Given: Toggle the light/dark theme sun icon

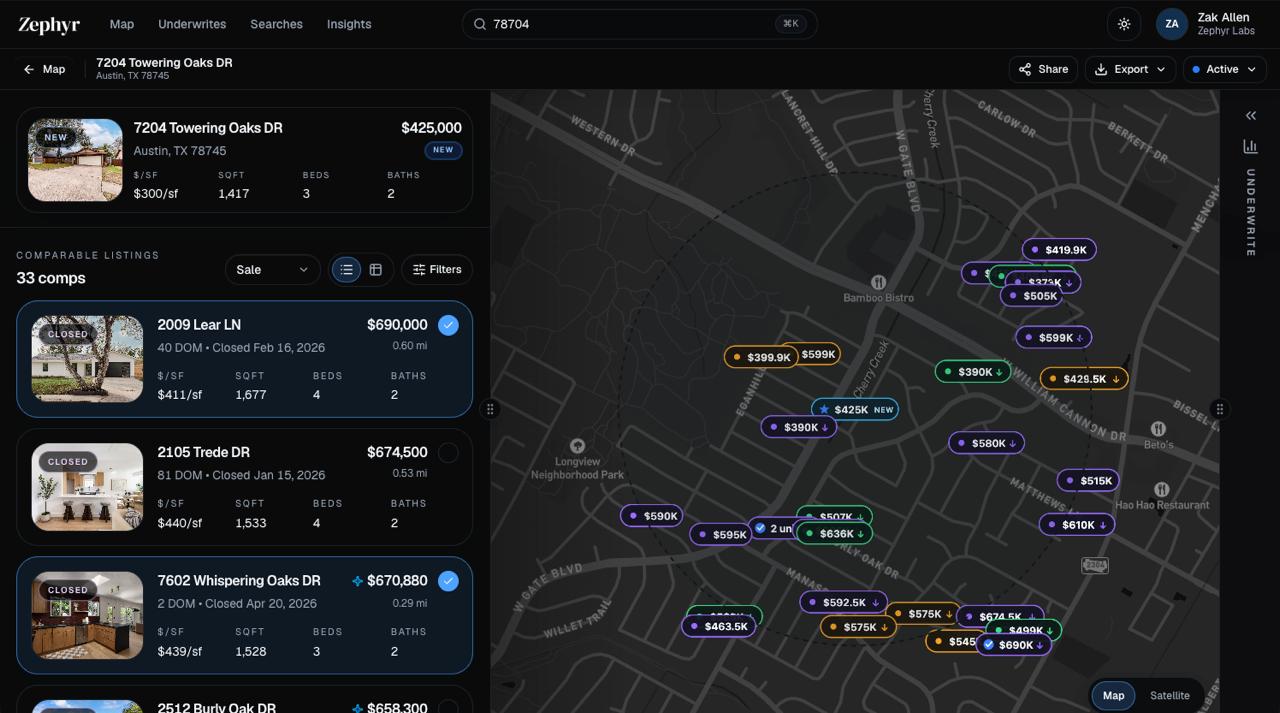Looking at the screenshot, I should [1124, 24].
